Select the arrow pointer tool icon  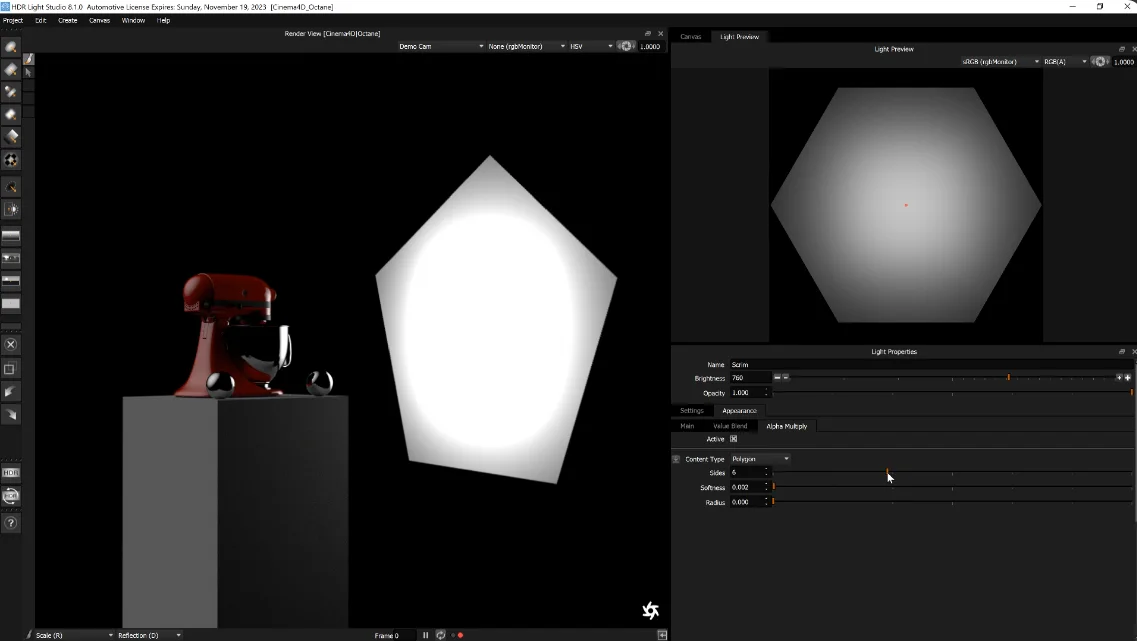tap(28, 73)
